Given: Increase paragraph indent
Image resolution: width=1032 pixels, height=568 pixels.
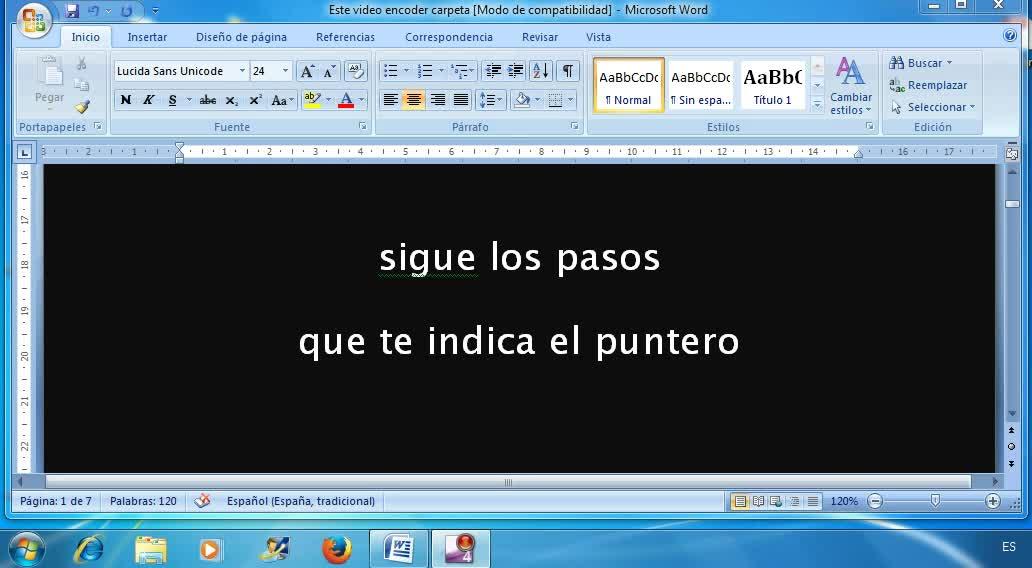Looking at the screenshot, I should pos(516,70).
